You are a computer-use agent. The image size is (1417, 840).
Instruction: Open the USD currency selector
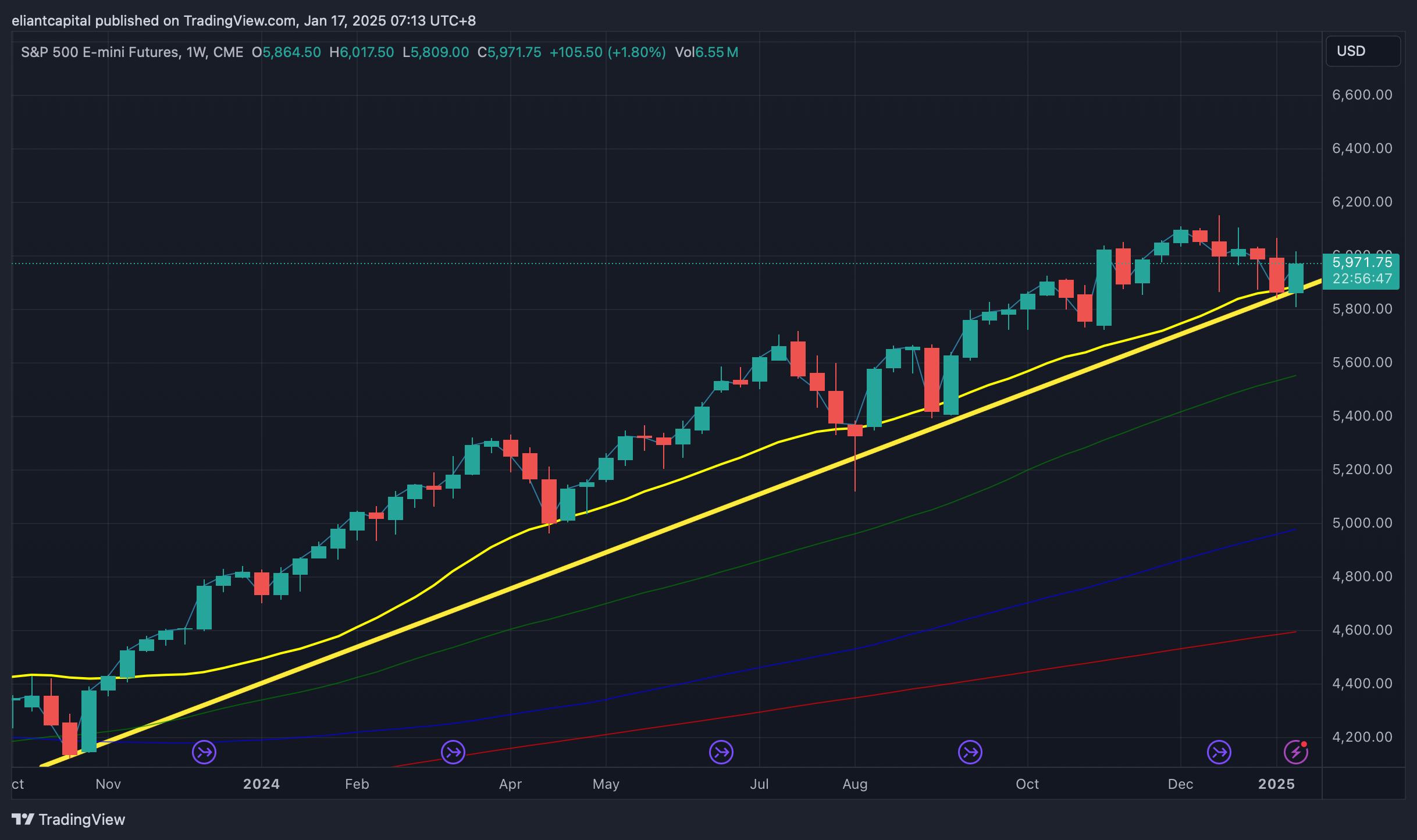(x=1362, y=51)
